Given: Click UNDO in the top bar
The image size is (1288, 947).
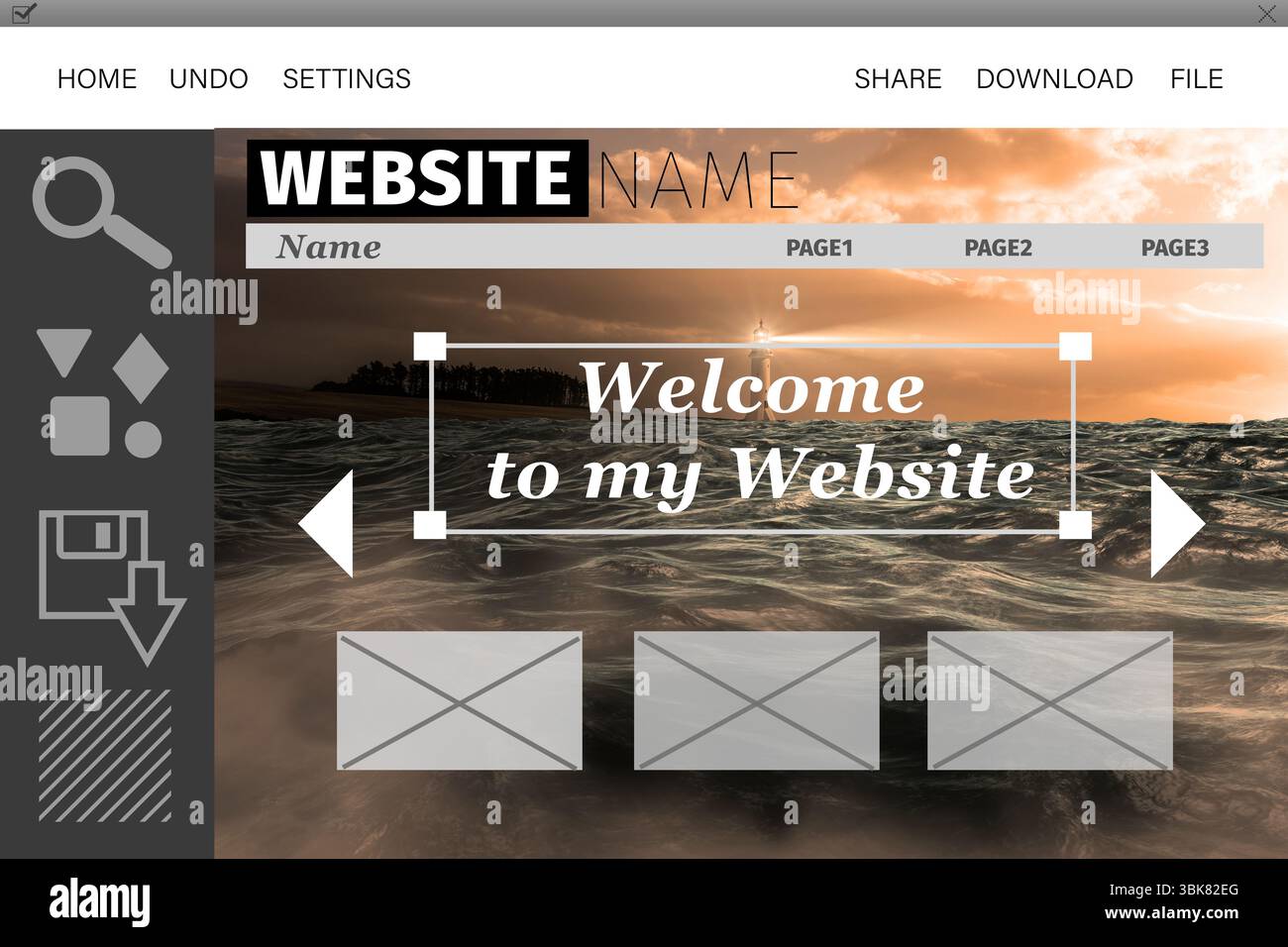Looking at the screenshot, I should (x=209, y=79).
